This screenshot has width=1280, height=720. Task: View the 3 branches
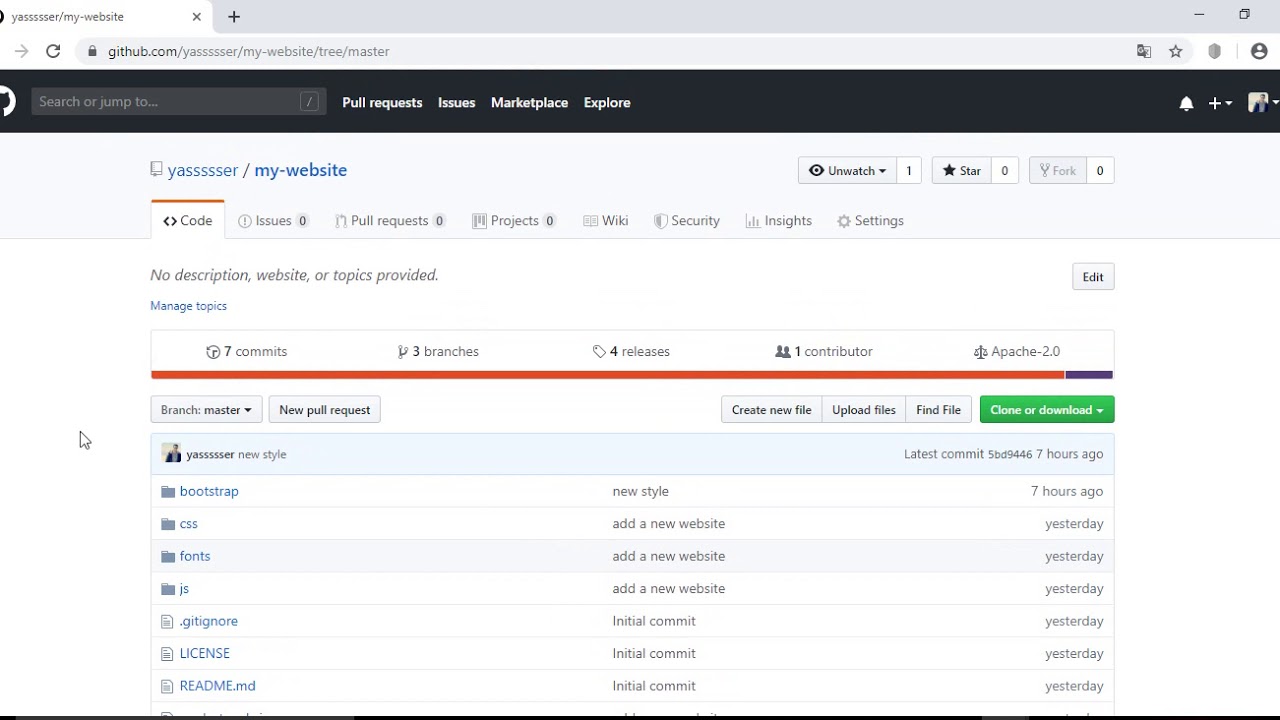pyautogui.click(x=438, y=352)
